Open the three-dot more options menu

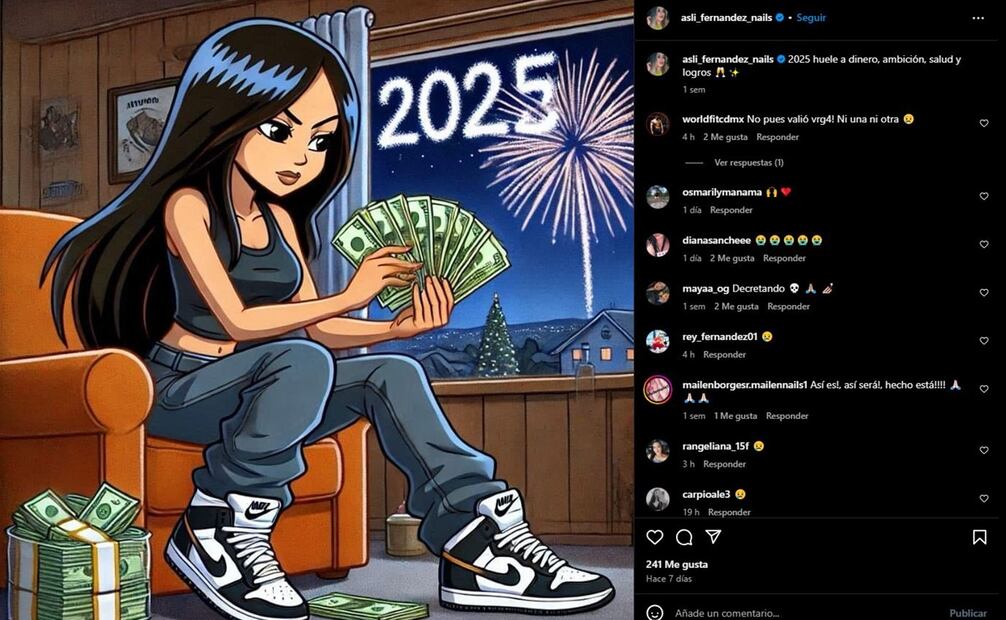(x=978, y=18)
